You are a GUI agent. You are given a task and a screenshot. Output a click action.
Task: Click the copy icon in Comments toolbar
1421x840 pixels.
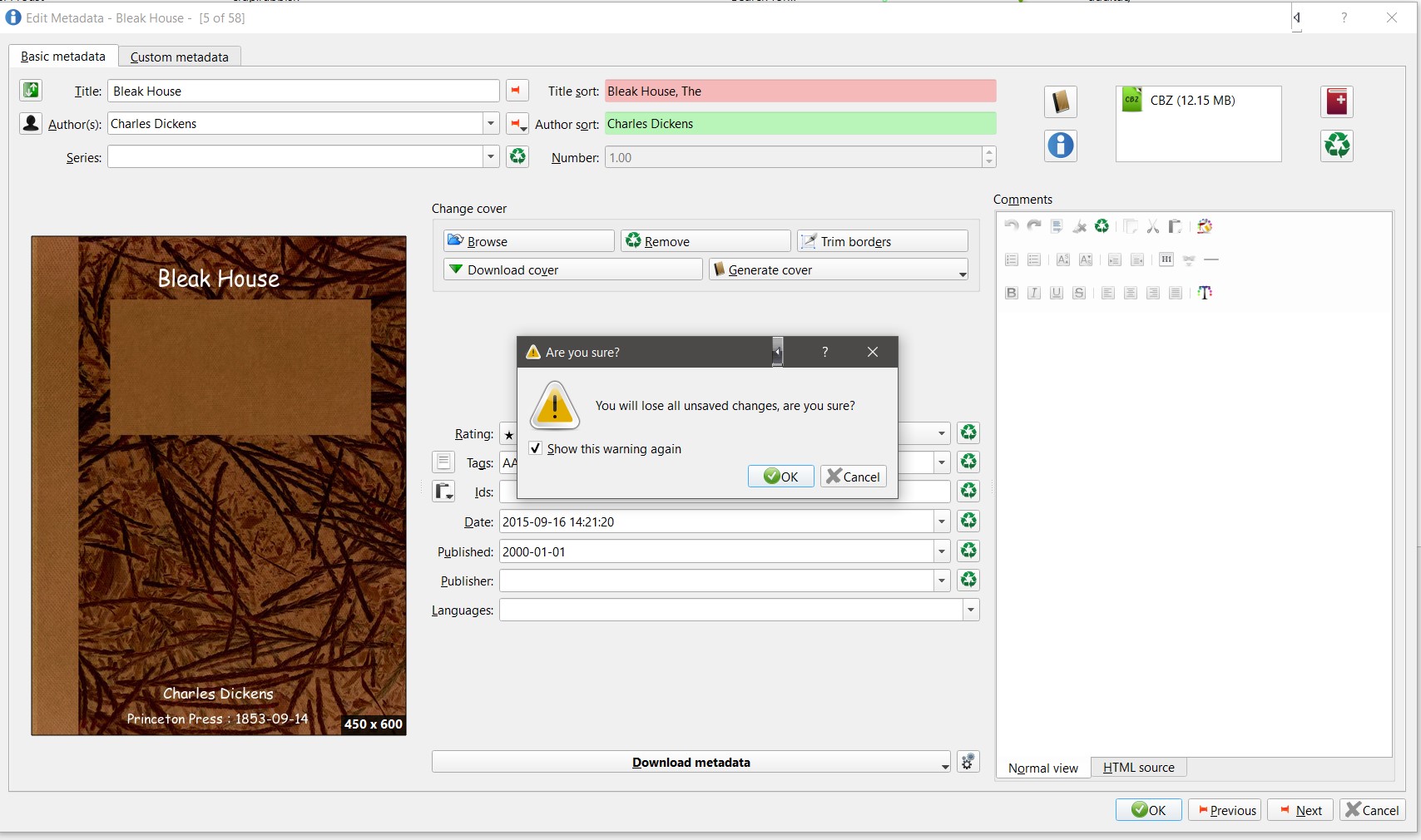1130,226
